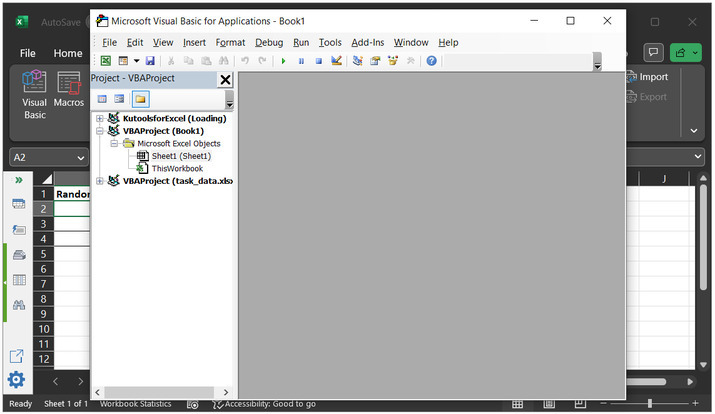Select ThisWorkbook in project tree
Screen dimensions: 715x414
177,169
